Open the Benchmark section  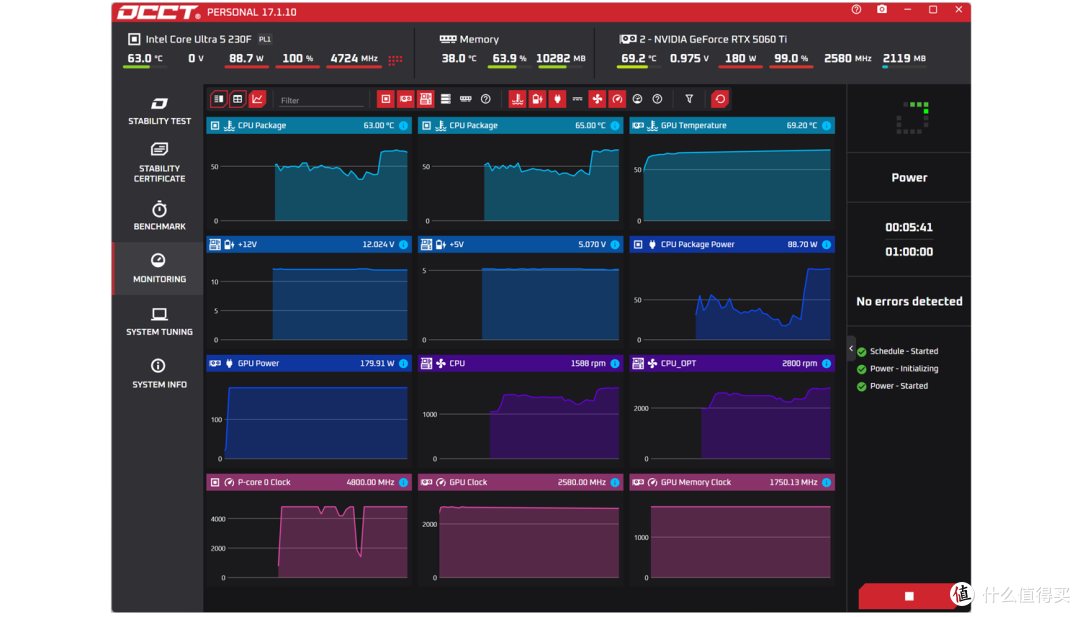[159, 216]
